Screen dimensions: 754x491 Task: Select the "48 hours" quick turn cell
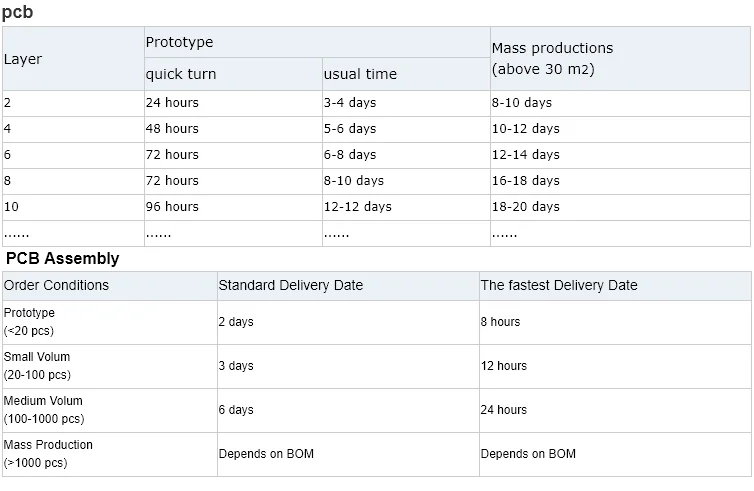click(x=172, y=129)
